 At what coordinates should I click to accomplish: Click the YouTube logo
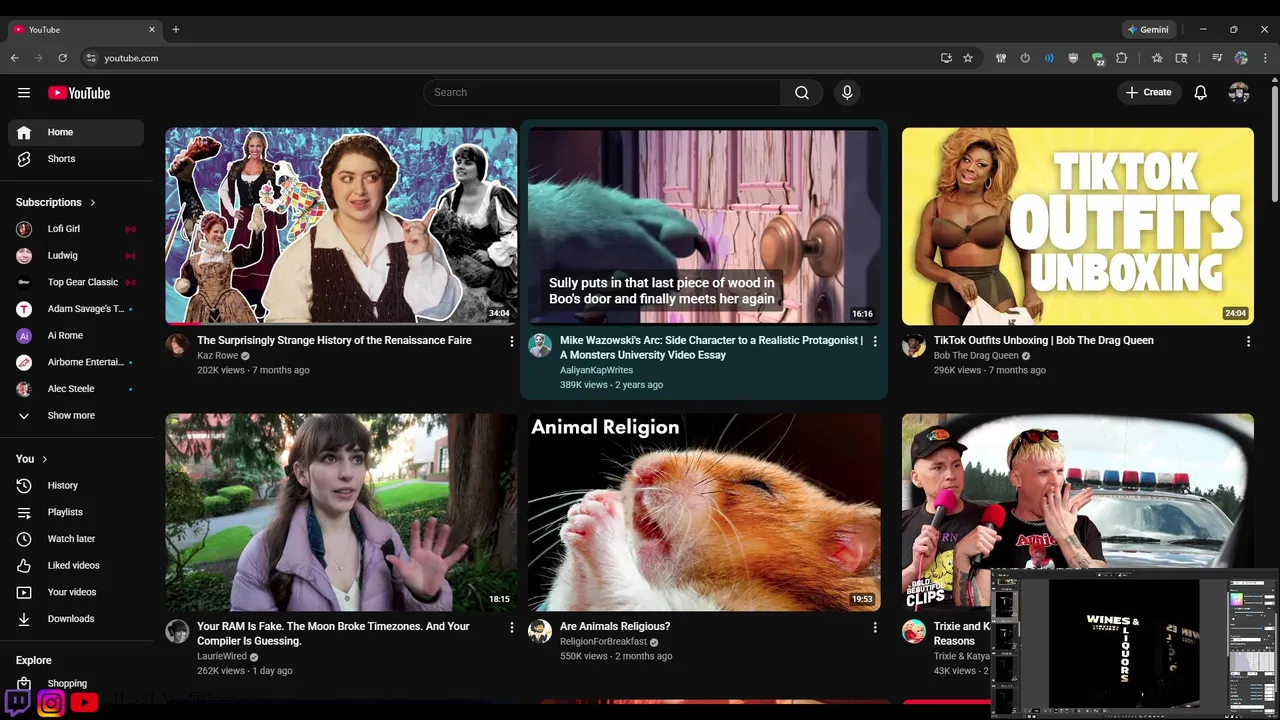79,93
